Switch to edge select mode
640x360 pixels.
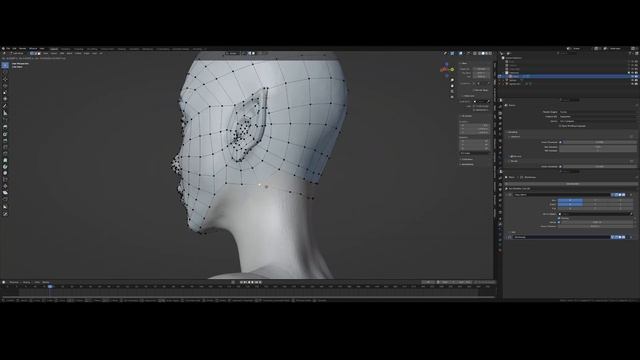coord(36,53)
